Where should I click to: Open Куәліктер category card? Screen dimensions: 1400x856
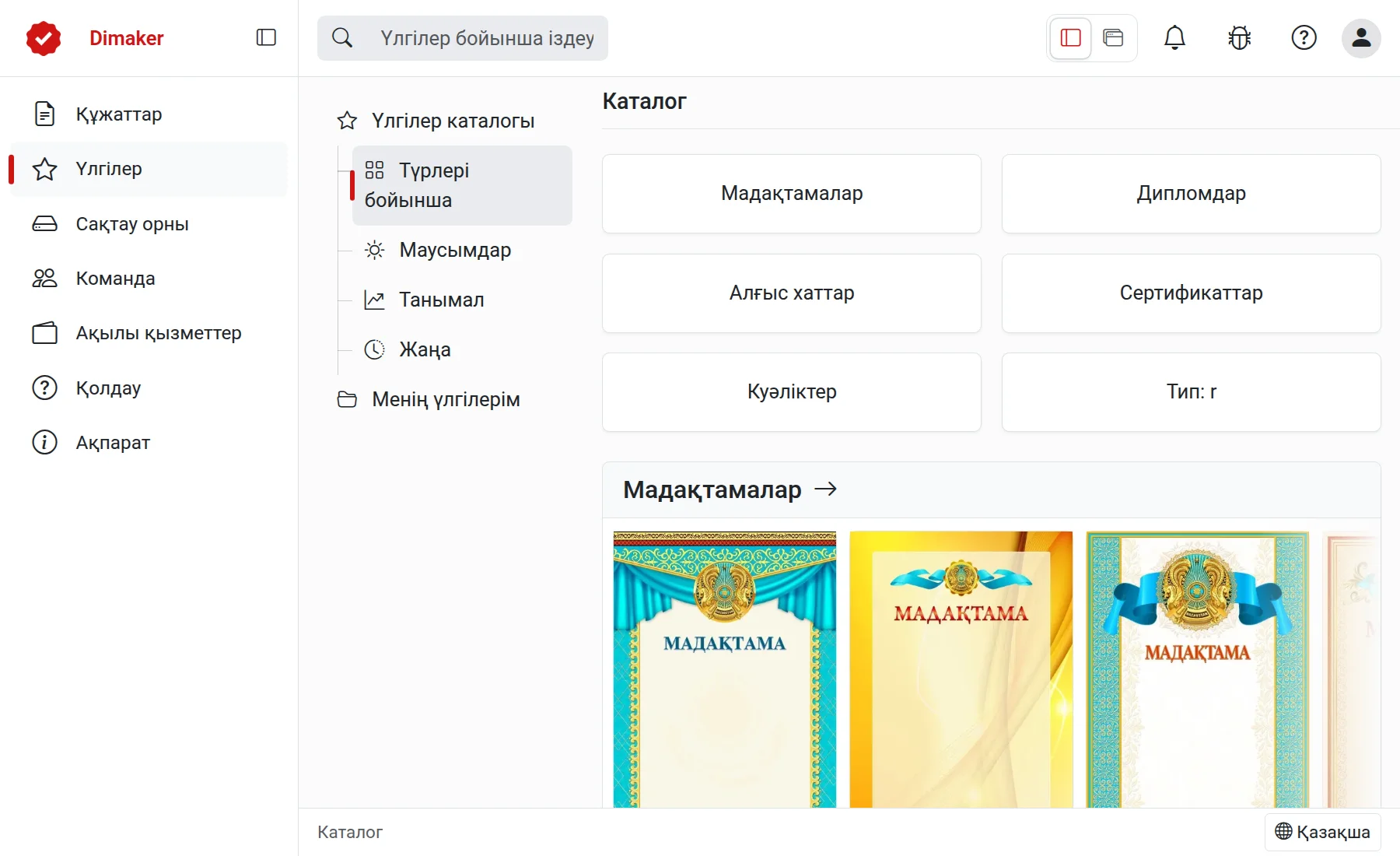(x=792, y=391)
